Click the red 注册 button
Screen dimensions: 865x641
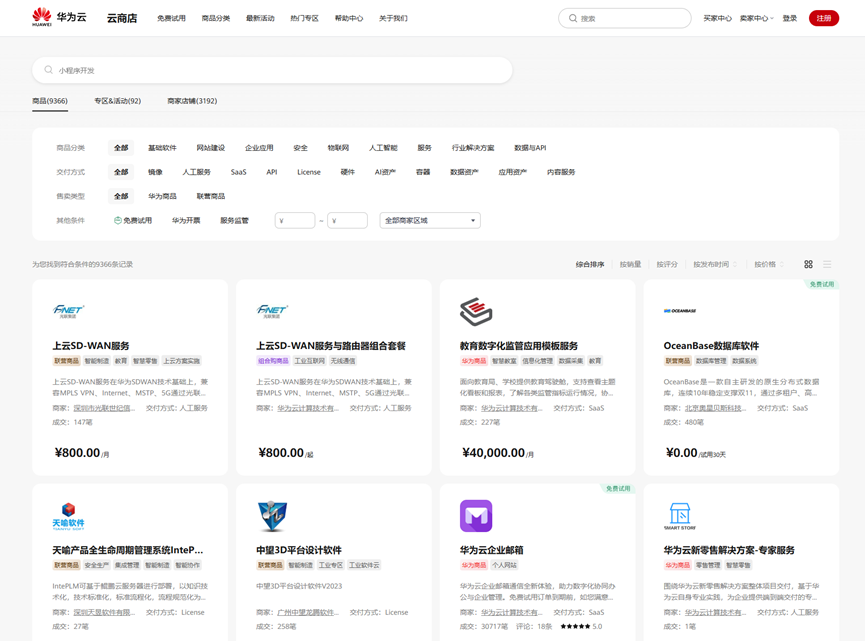pos(824,18)
